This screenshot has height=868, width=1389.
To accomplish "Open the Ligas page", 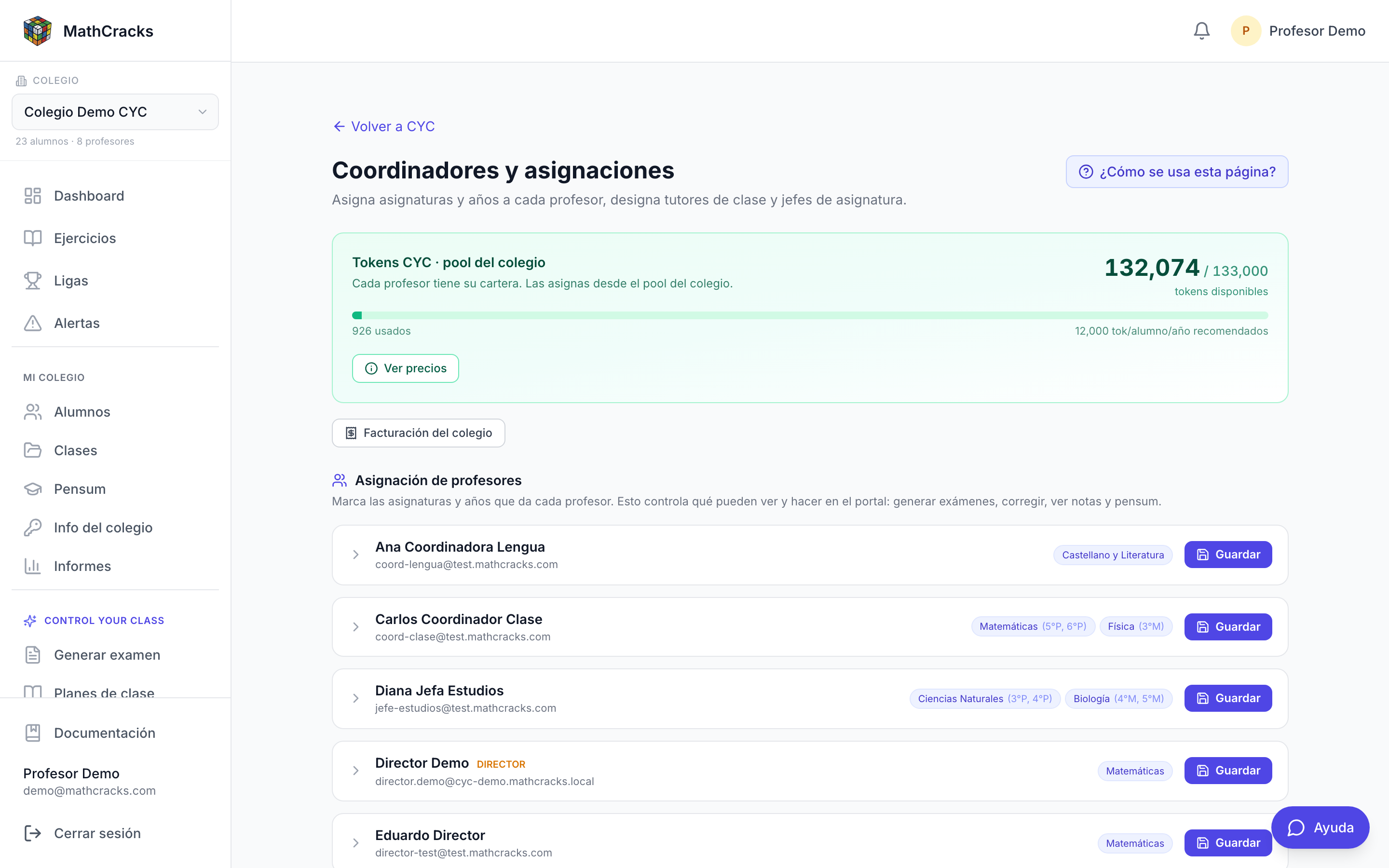I will click(115, 281).
